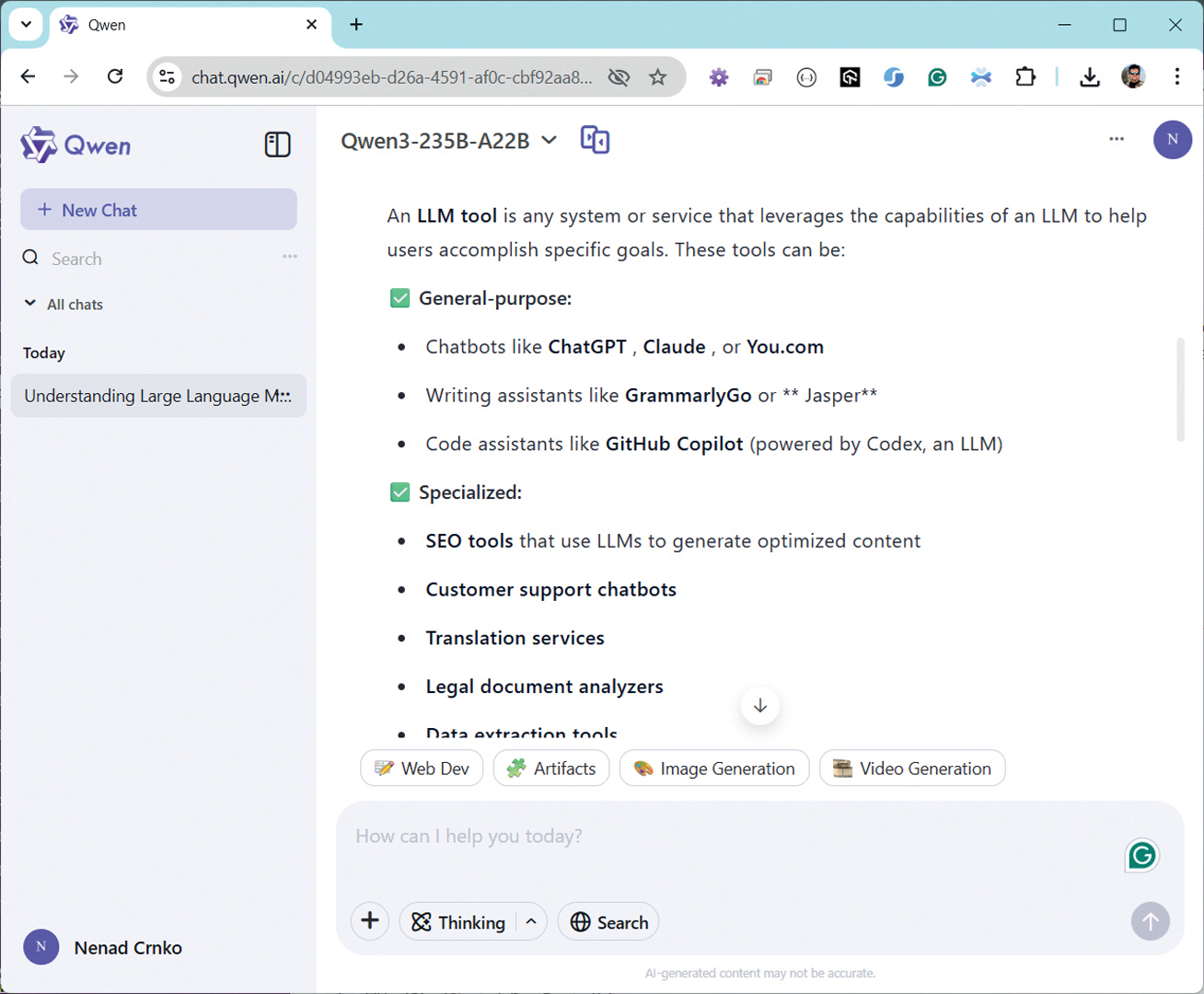Collapse the All chats list

click(30, 304)
